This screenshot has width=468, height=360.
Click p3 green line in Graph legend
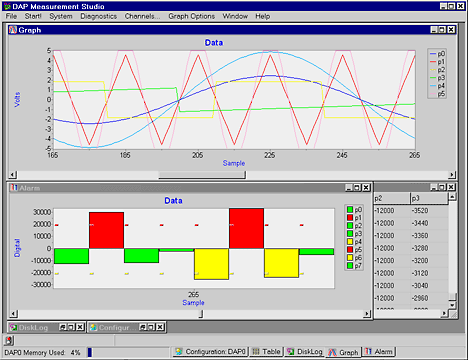[x=433, y=78]
